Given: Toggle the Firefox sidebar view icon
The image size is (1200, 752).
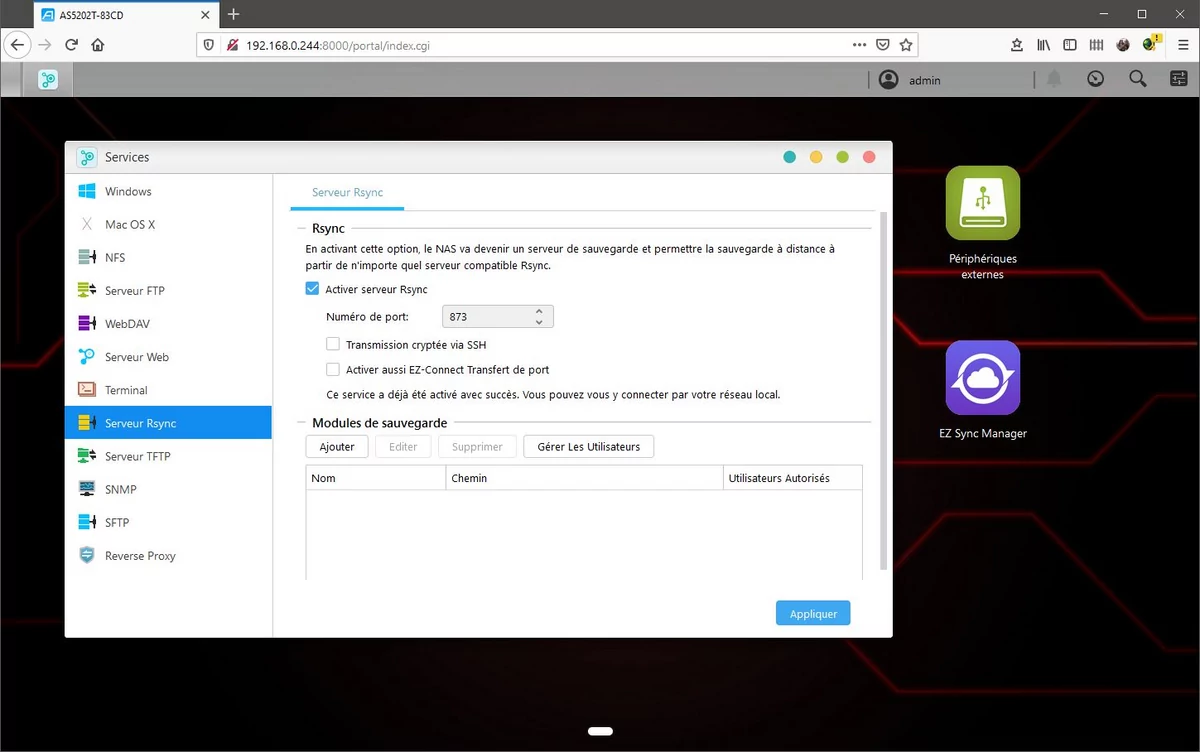Looking at the screenshot, I should [1070, 45].
